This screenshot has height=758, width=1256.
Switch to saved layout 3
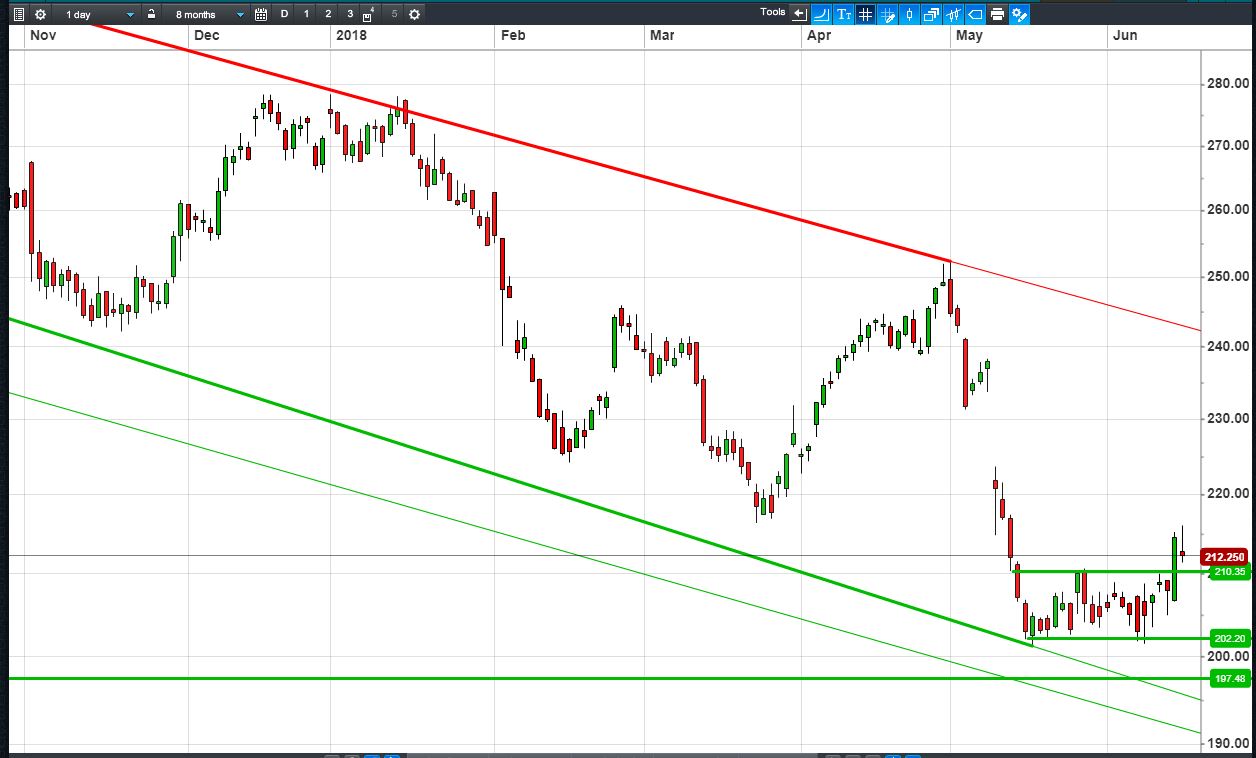coord(350,14)
